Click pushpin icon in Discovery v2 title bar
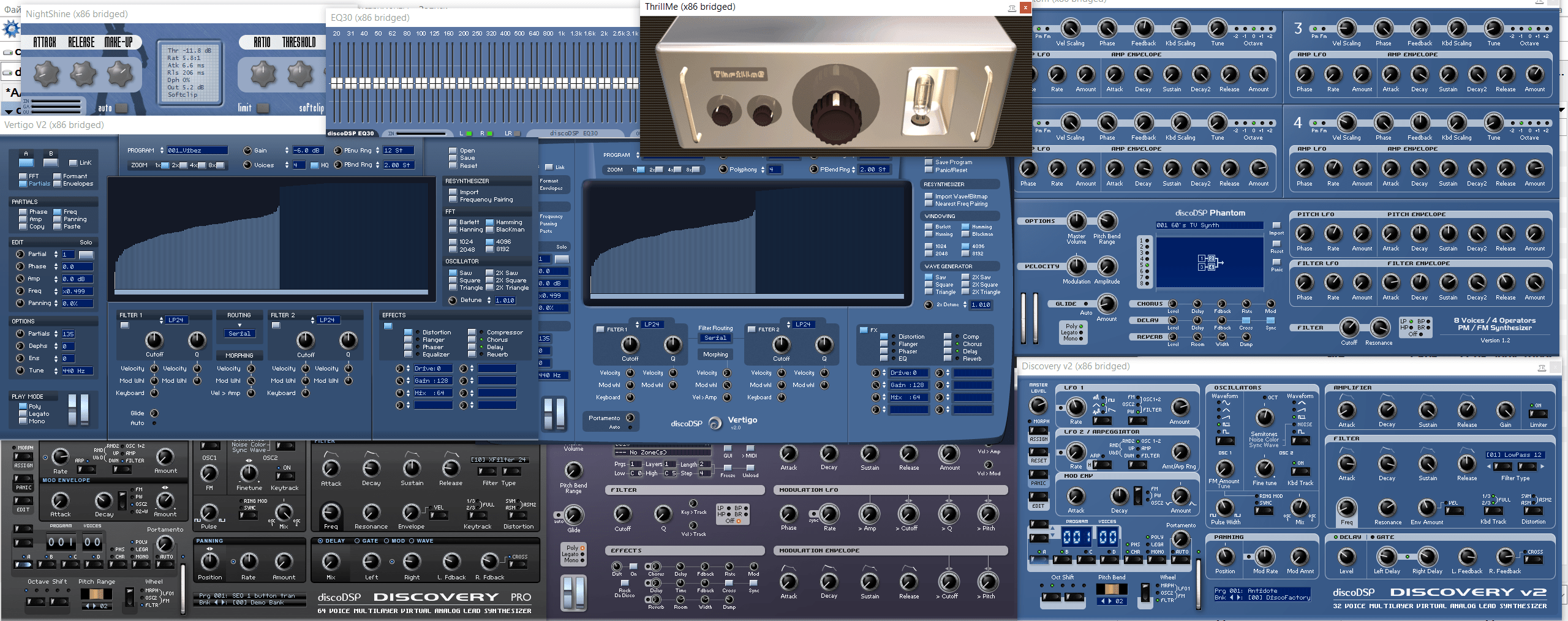Viewport: 1568px width, 621px height. pos(1542,367)
